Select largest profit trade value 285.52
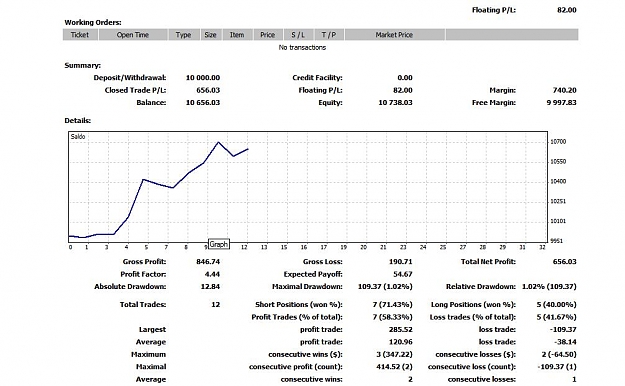 (x=401, y=330)
